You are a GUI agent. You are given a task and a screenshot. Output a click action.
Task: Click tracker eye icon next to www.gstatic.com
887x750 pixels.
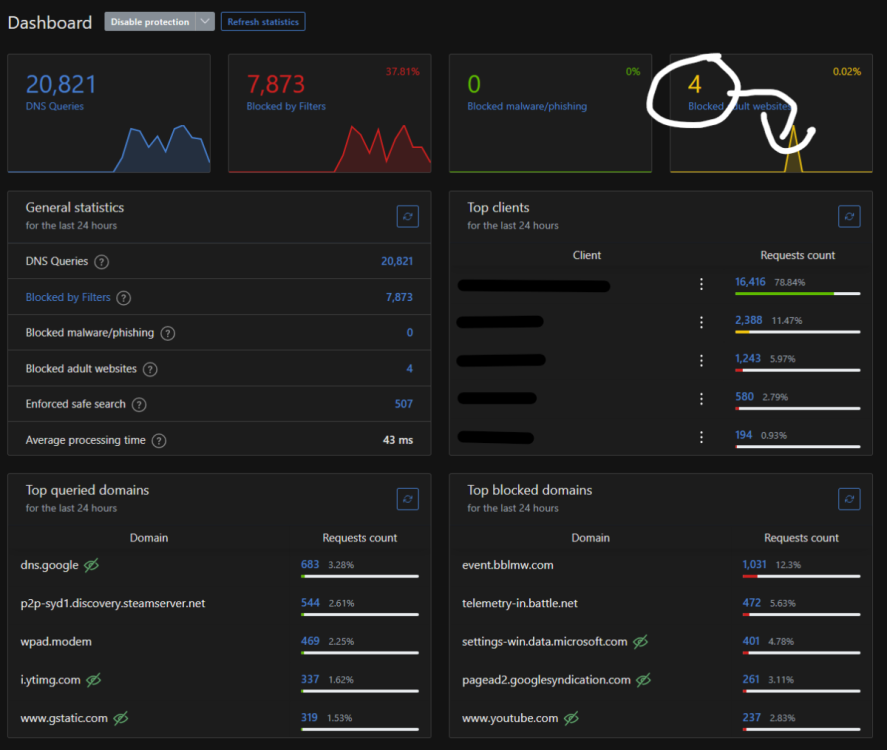(120, 718)
